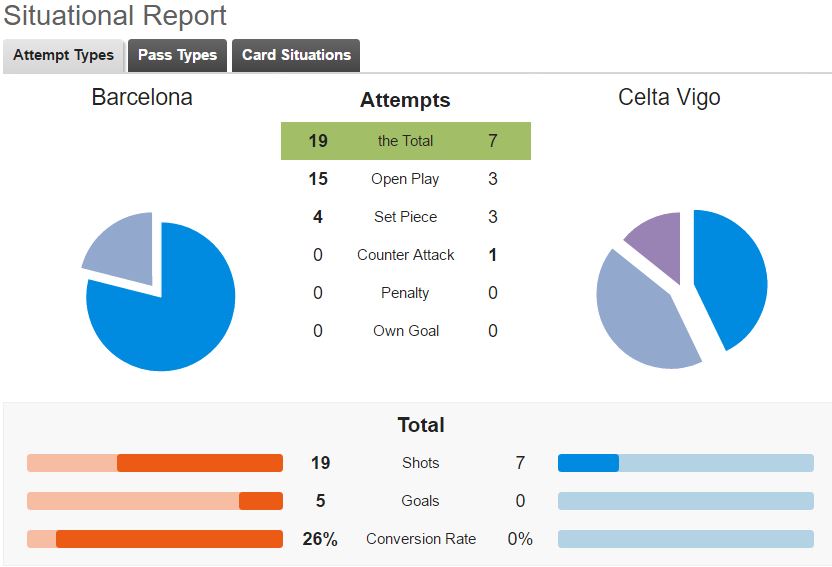
Task: Click Barcelona's large blue open play pie slice
Action: 170,313
